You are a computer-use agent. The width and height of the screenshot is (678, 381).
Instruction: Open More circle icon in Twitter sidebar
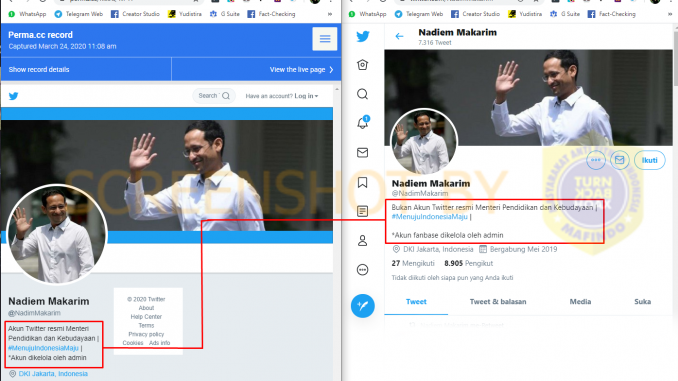tap(362, 270)
